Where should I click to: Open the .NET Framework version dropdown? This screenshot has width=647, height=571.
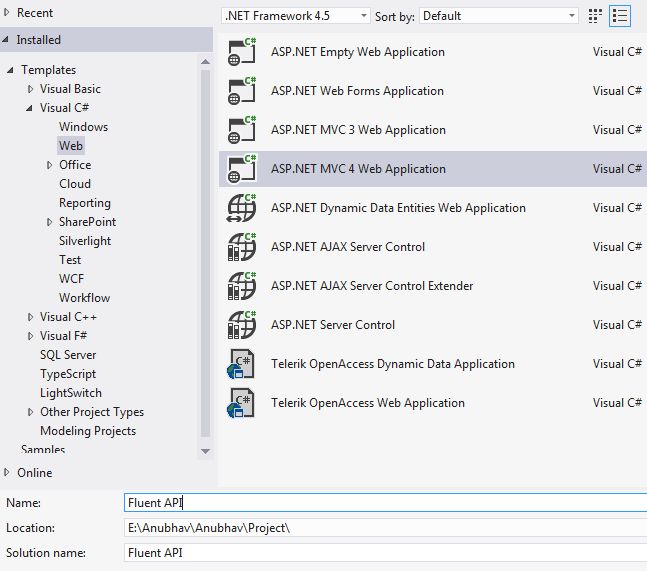click(x=295, y=16)
